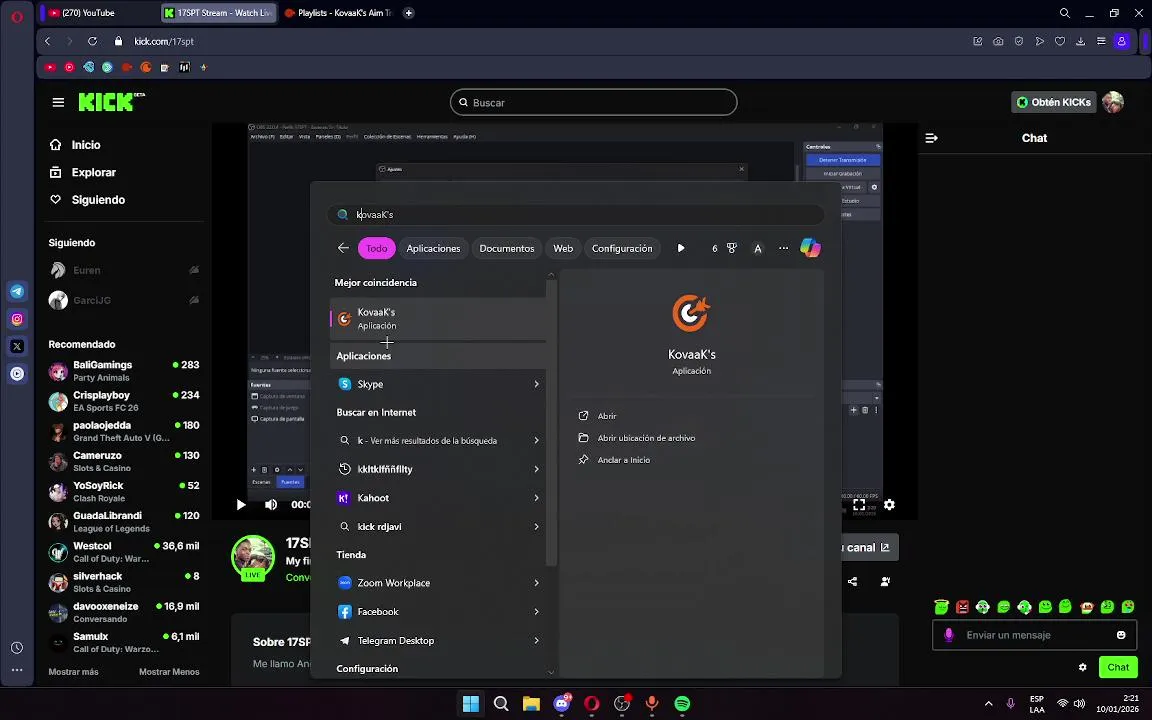Open followed channel Euren

pyautogui.click(x=123, y=270)
